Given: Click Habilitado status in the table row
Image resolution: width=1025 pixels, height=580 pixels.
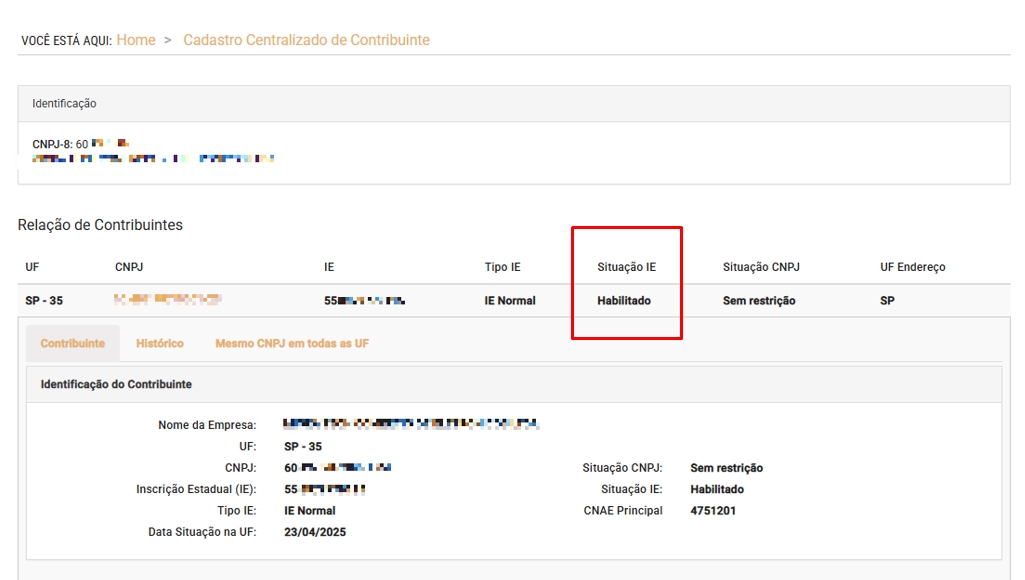Looking at the screenshot, I should click(x=624, y=300).
